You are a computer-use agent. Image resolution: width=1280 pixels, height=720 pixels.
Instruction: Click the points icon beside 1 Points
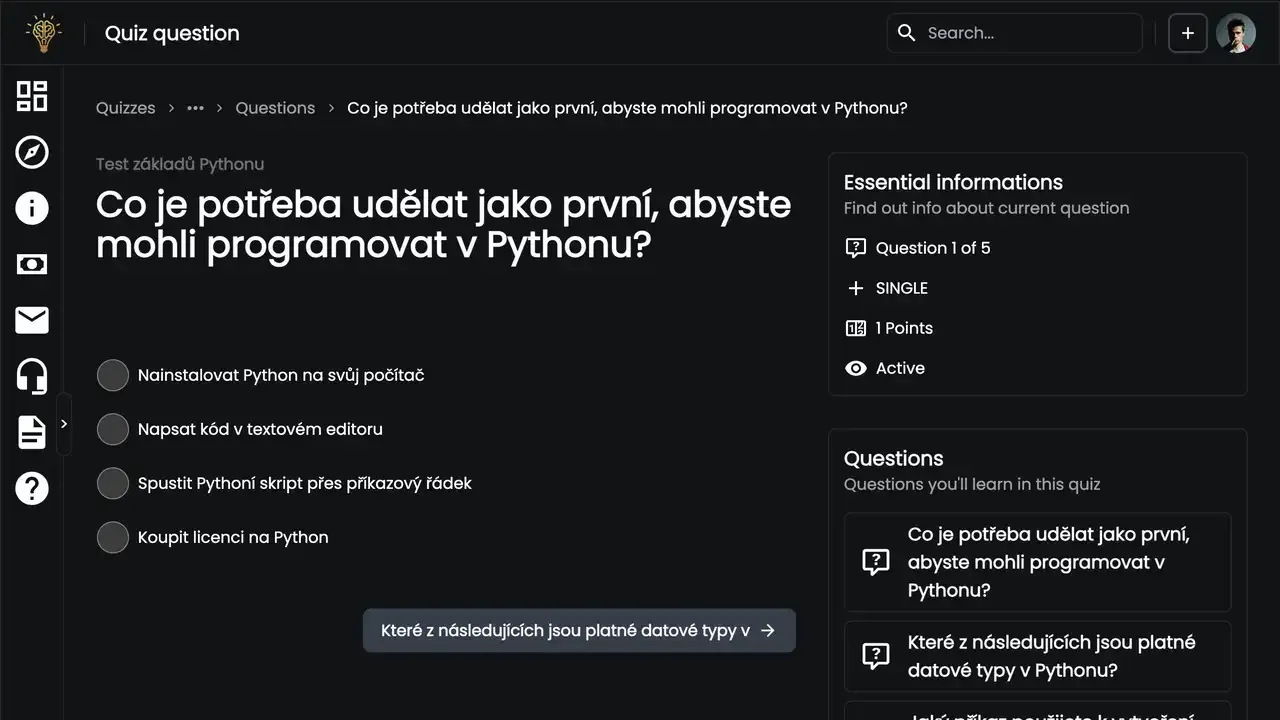pyautogui.click(x=855, y=328)
